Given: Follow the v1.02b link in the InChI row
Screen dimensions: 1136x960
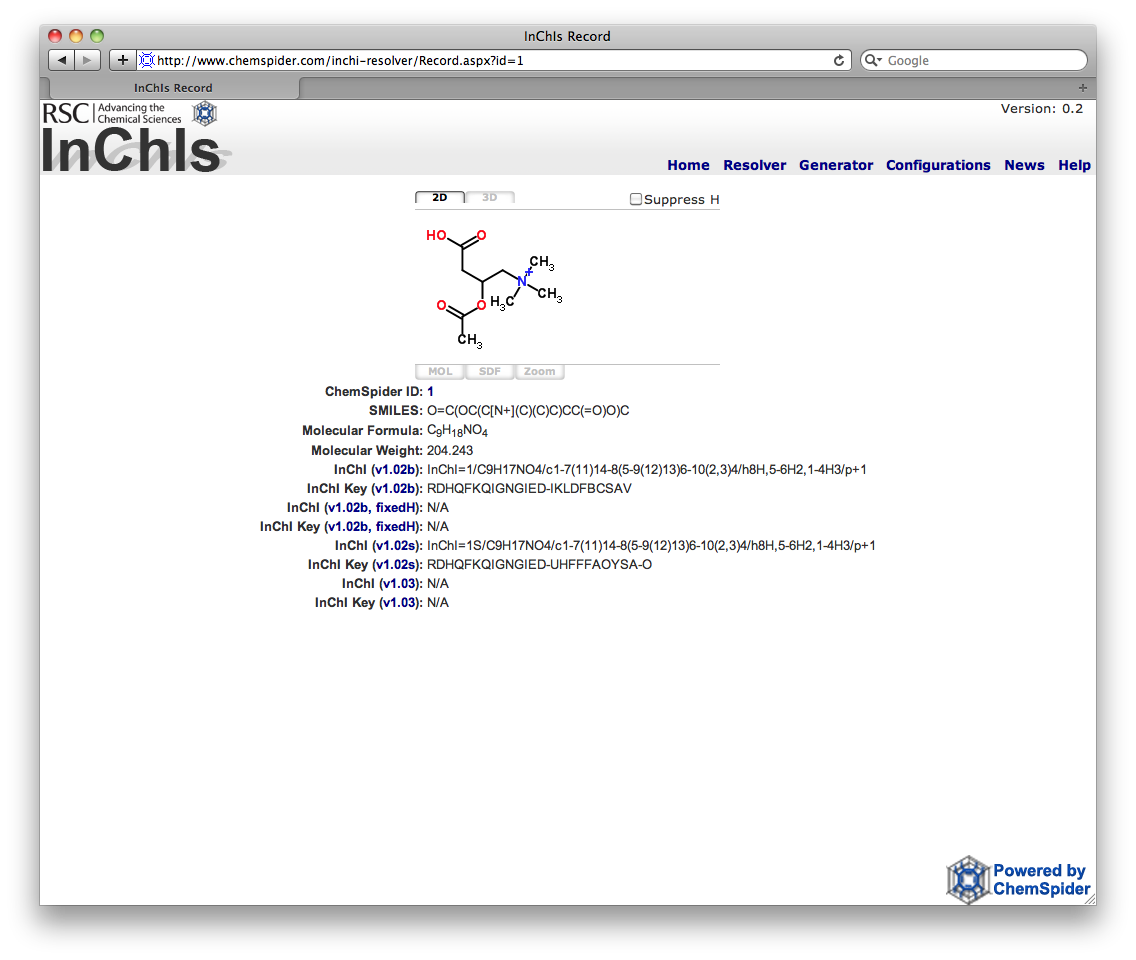Looking at the screenshot, I should click(x=396, y=469).
